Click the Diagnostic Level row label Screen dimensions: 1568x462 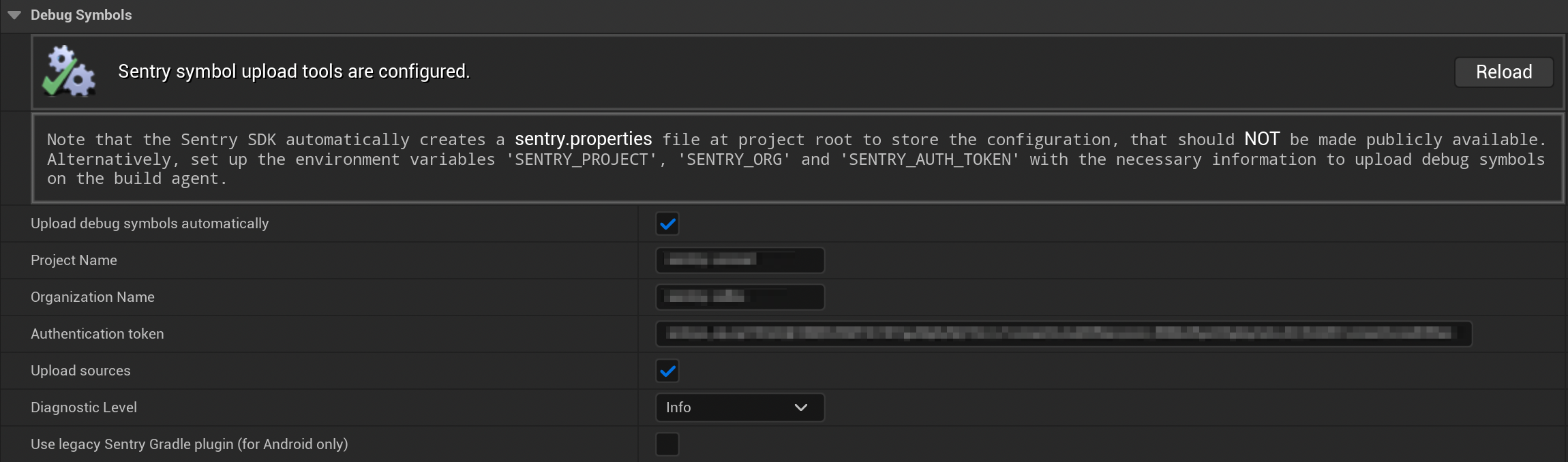coord(84,407)
